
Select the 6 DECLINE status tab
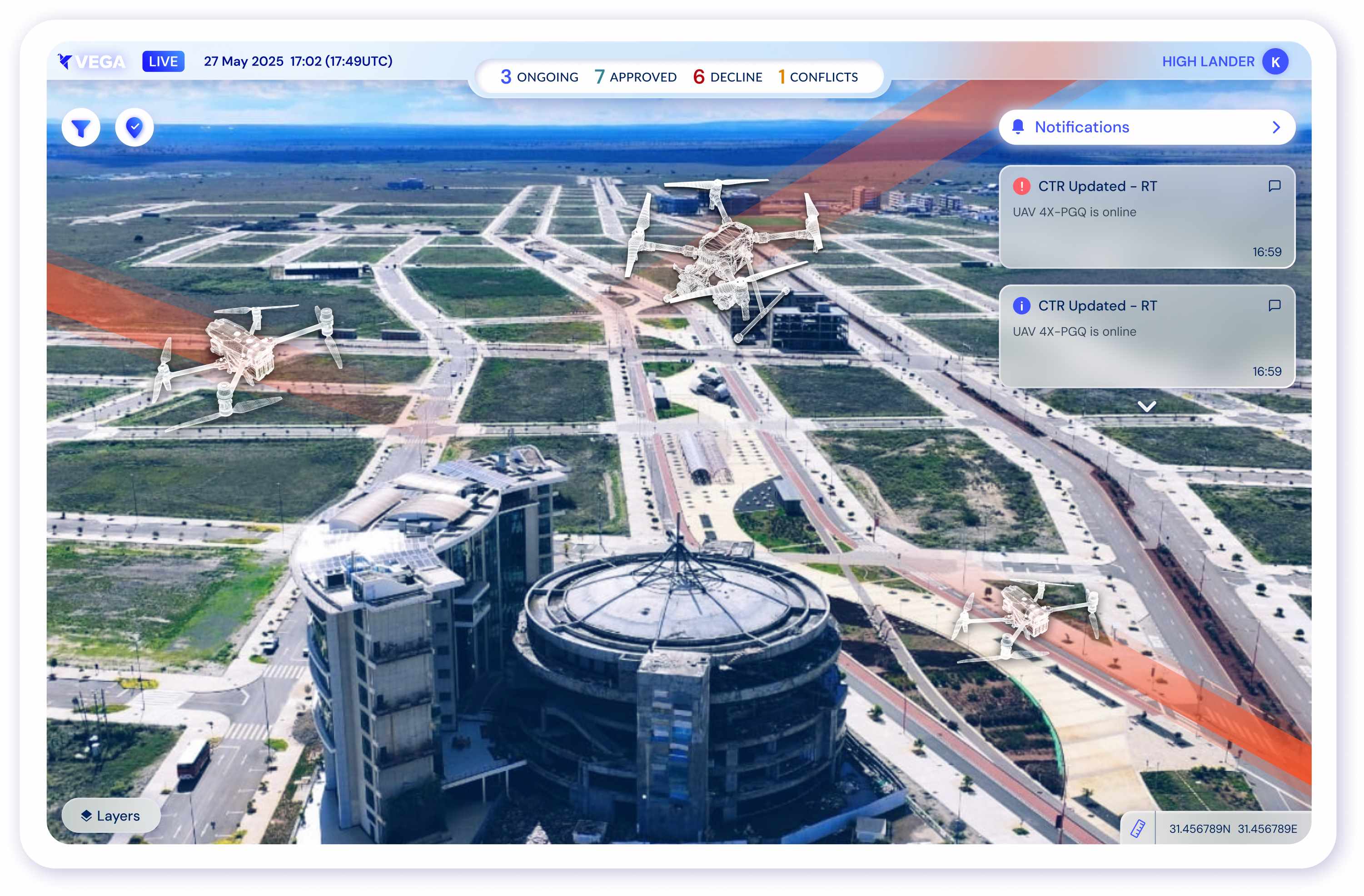(727, 77)
